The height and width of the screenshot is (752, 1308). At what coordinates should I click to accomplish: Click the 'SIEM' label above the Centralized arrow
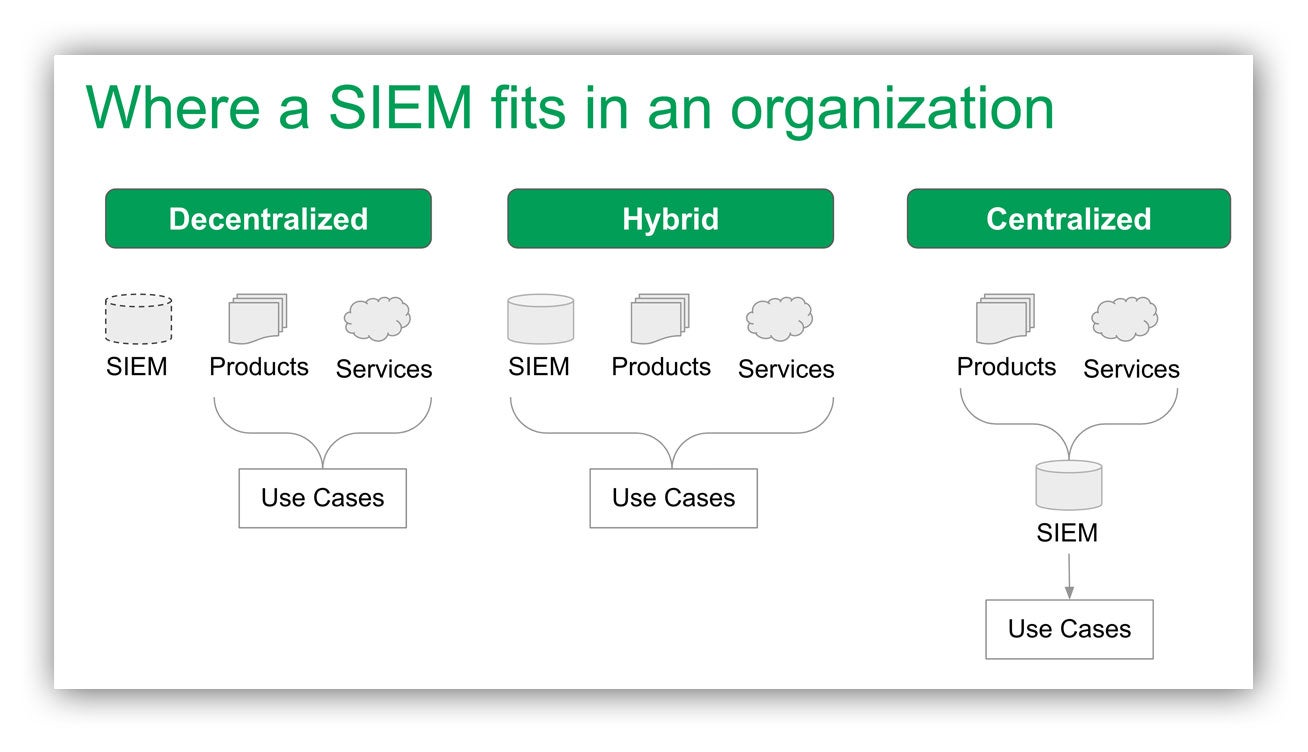click(x=1067, y=533)
